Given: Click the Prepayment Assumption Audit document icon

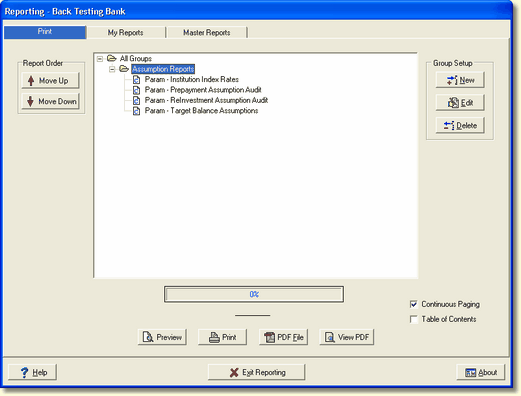Looking at the screenshot, I should 136,90.
